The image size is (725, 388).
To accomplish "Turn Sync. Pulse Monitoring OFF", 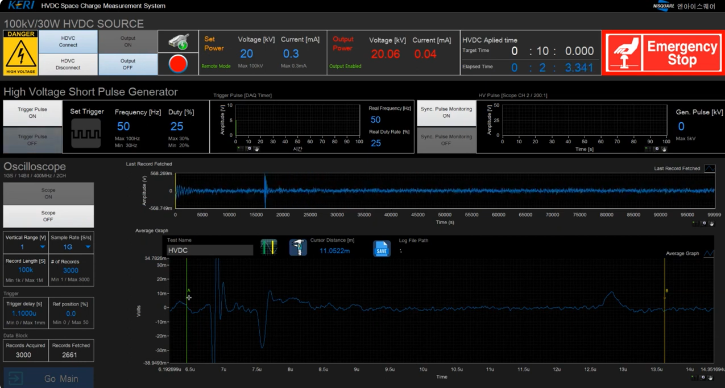I will [x=446, y=140].
